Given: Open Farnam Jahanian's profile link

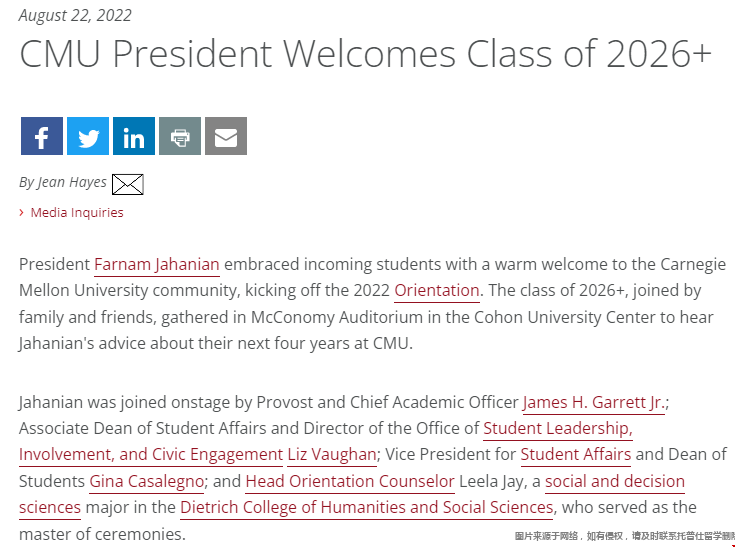Looking at the screenshot, I should [x=157, y=264].
